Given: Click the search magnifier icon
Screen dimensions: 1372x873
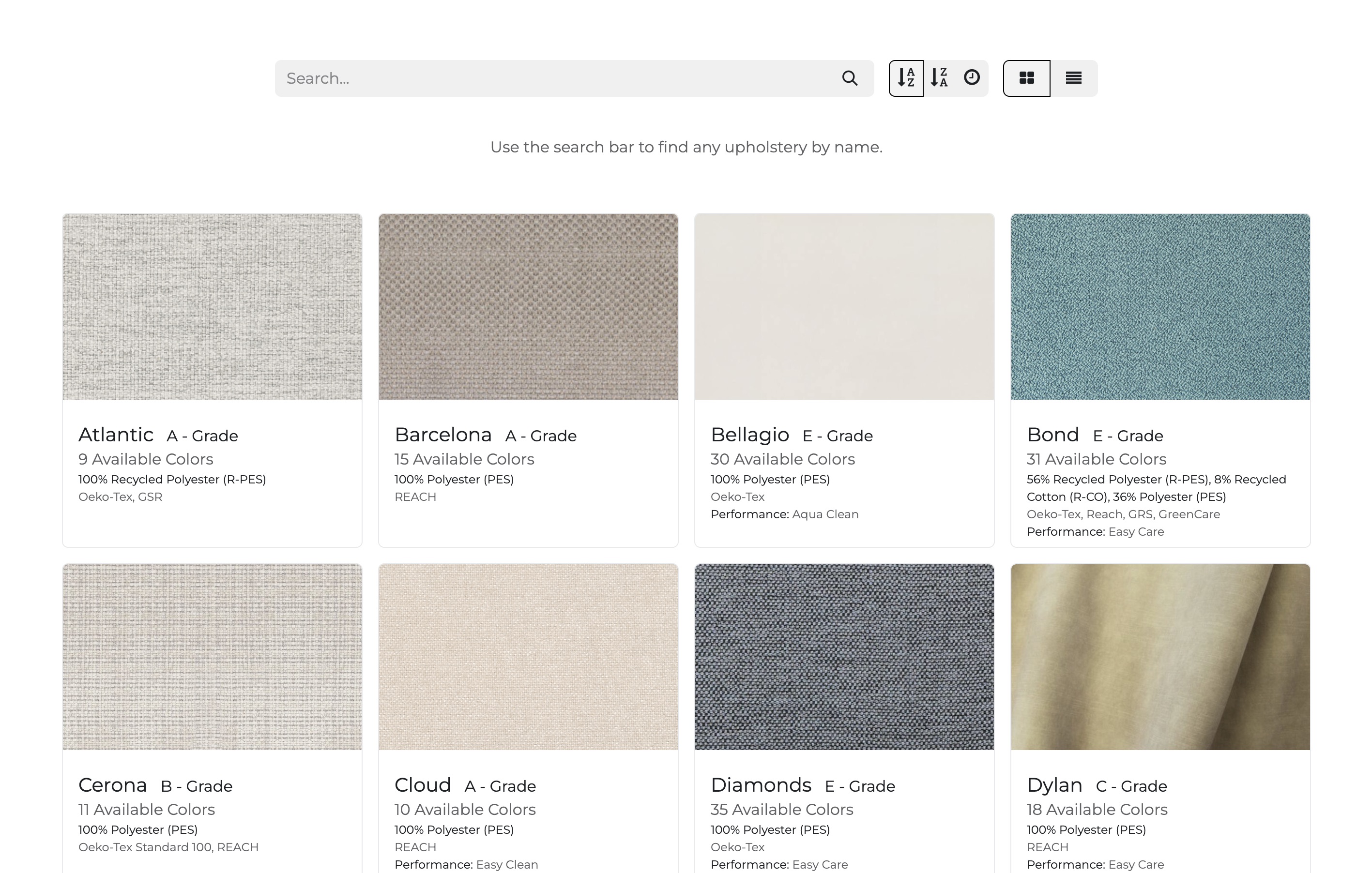Looking at the screenshot, I should (850, 78).
